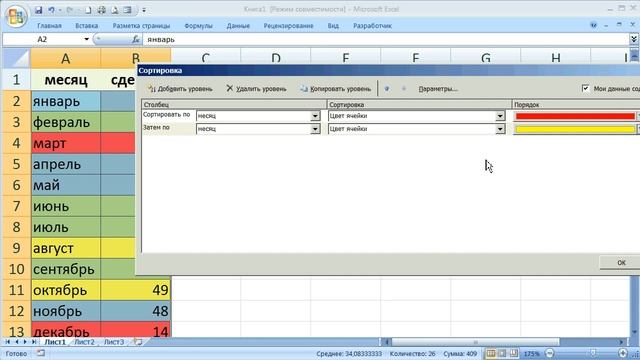Open first row 'Цвет ячейки' dropdown
The width and height of the screenshot is (640, 360).
pos(500,116)
